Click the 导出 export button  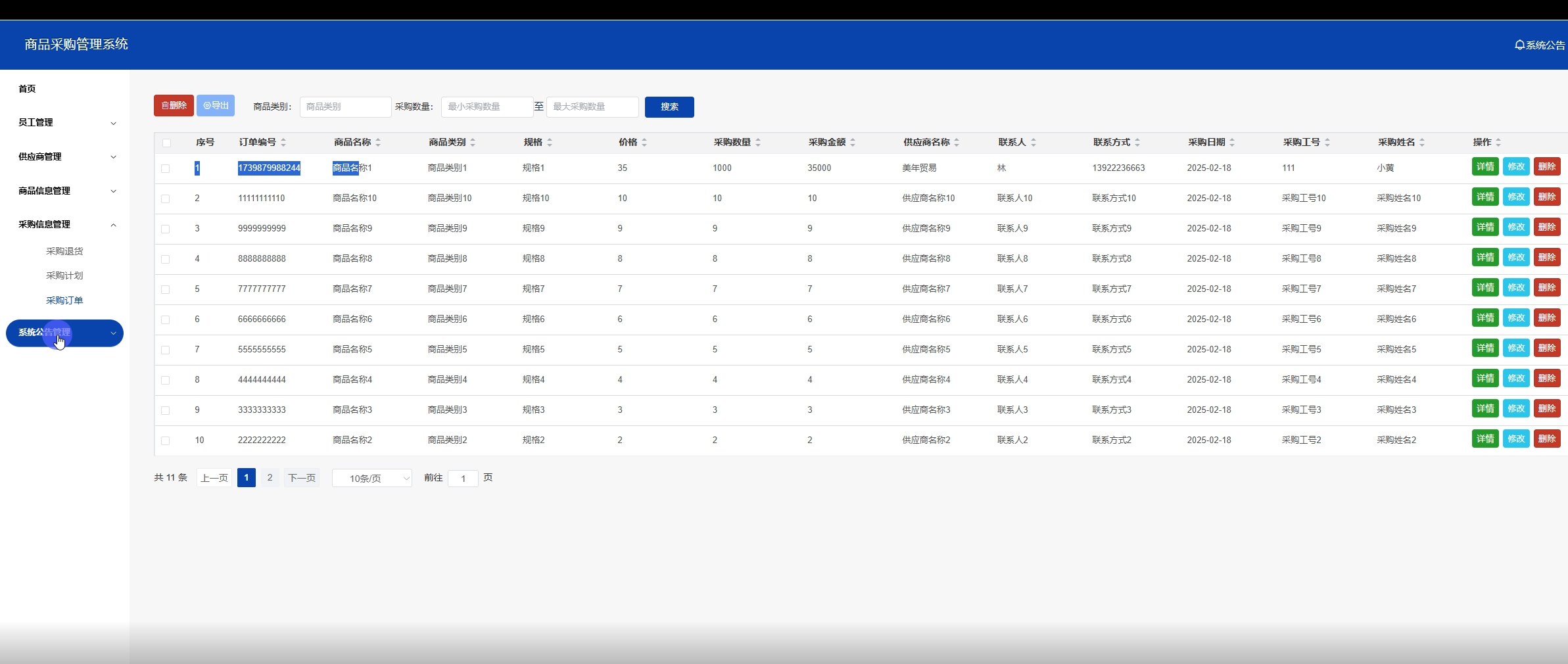tap(216, 106)
